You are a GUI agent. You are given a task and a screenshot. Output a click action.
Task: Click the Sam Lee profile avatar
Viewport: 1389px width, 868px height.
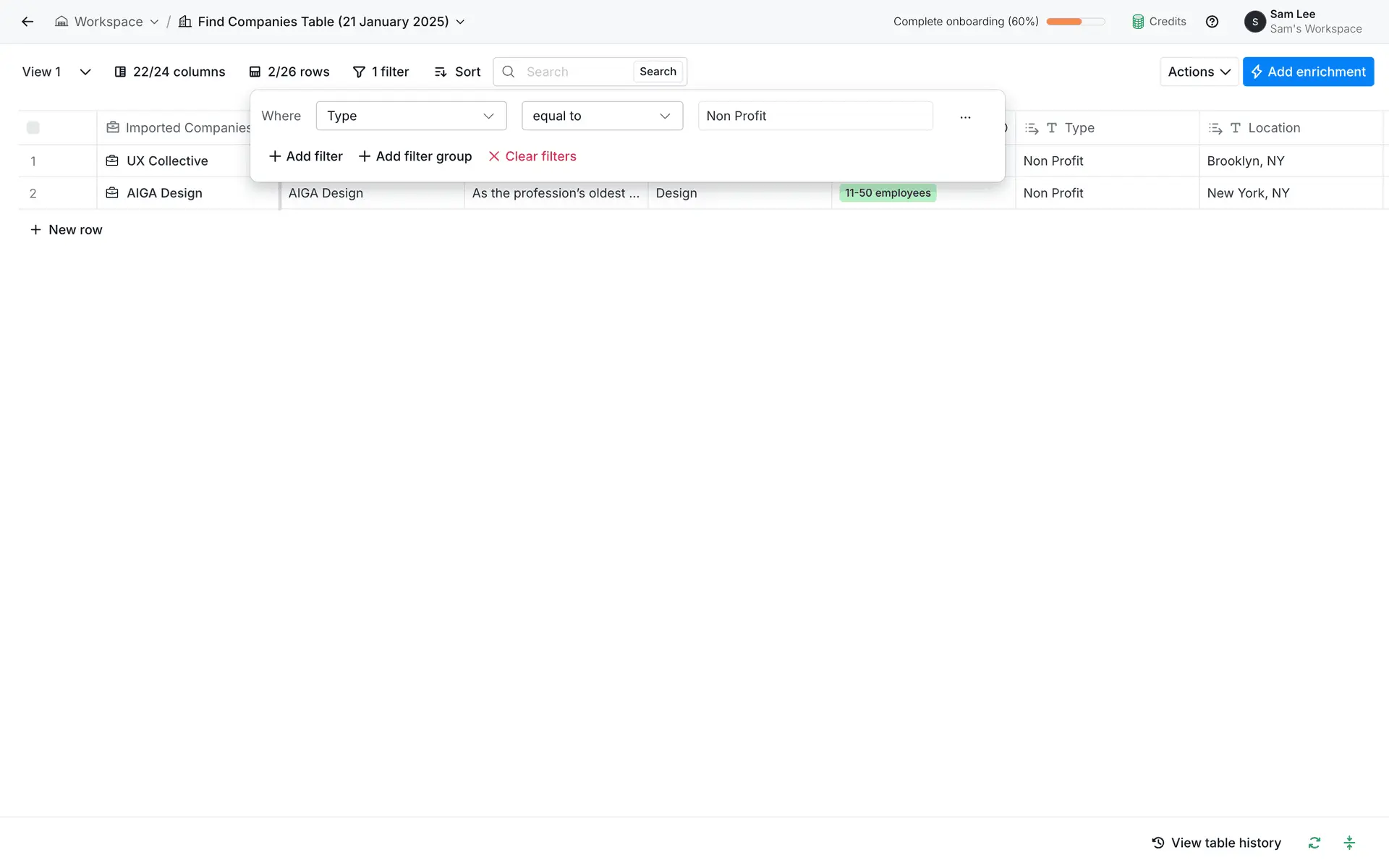point(1255,22)
